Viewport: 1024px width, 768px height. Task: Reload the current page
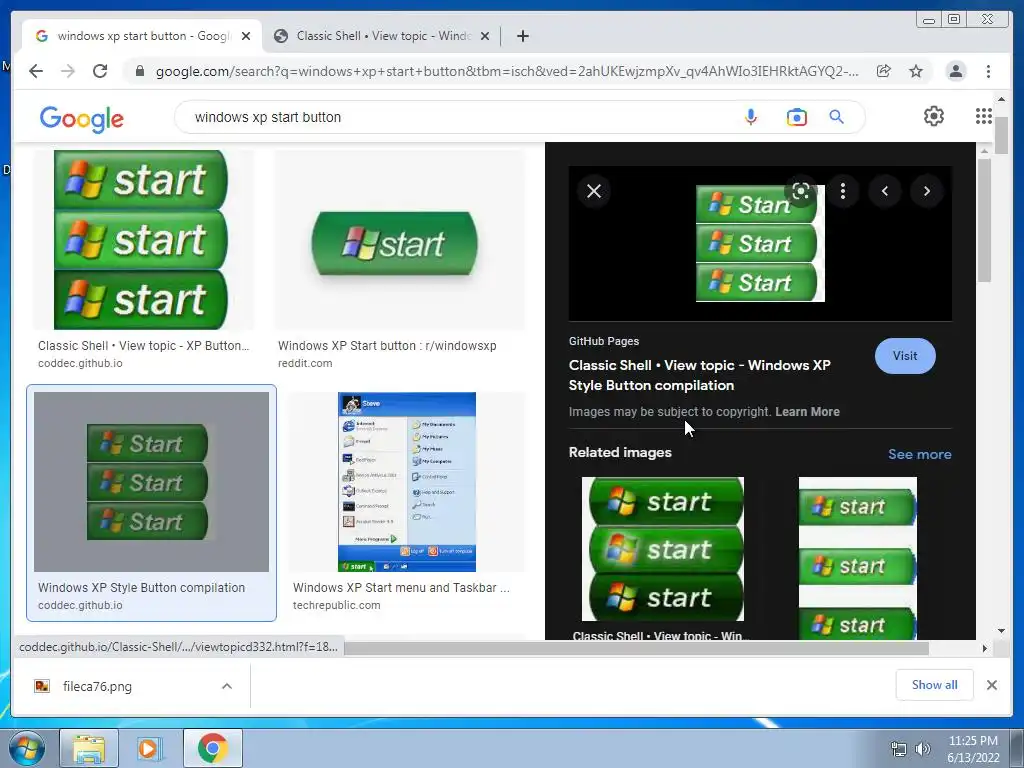(x=100, y=71)
